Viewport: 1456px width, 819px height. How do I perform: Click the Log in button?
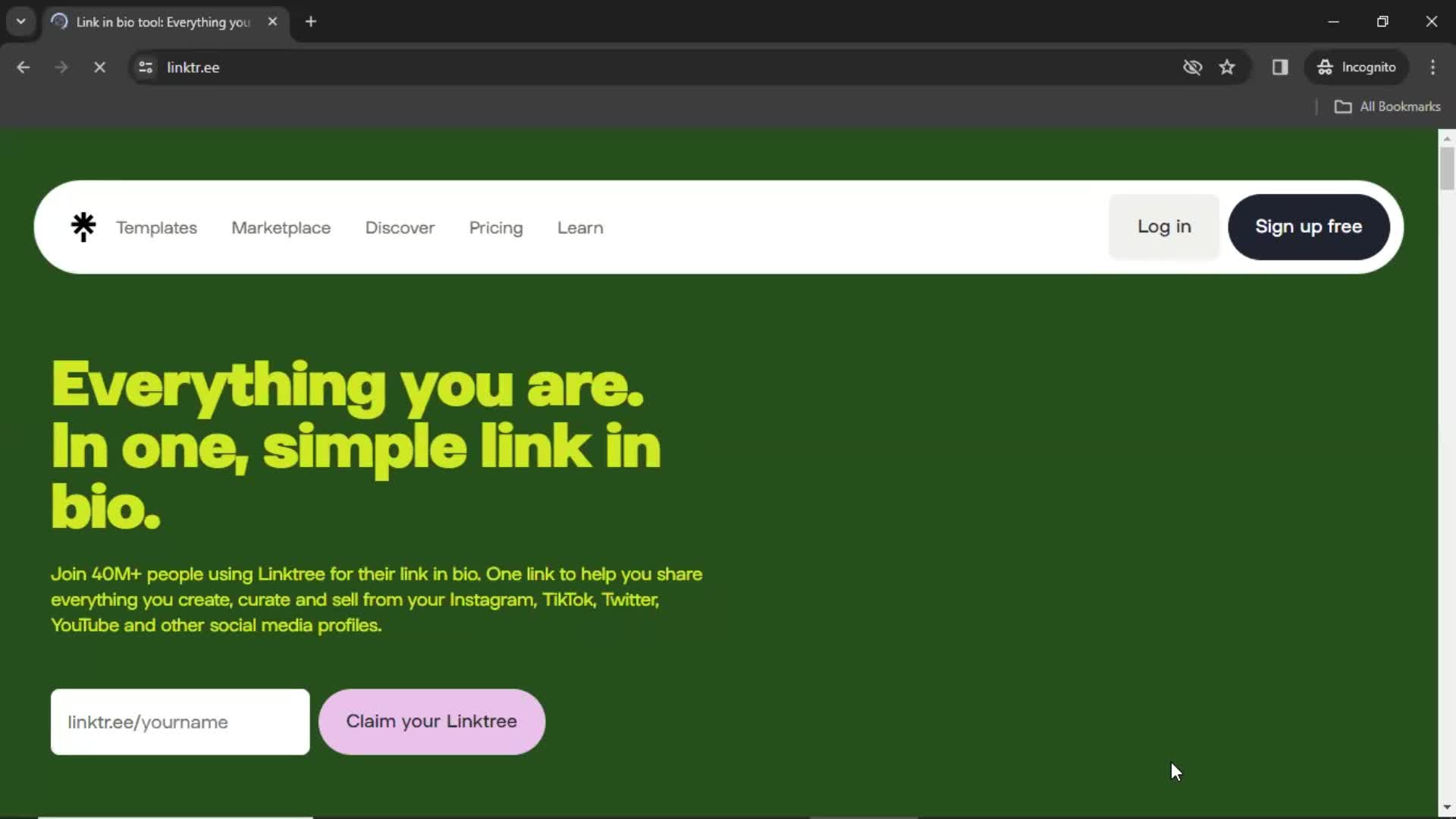pyautogui.click(x=1164, y=227)
